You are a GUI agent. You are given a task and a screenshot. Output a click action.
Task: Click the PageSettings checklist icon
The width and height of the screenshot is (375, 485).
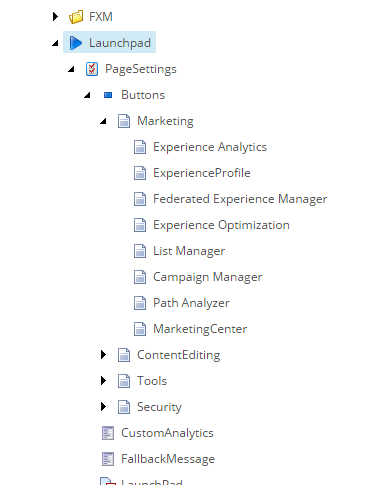point(92,69)
